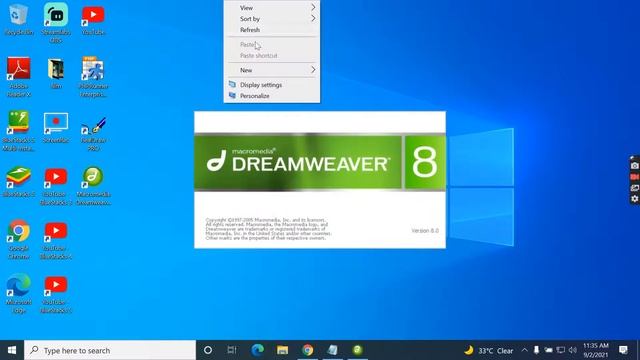
Task: Open the pen-and-brush drawing app shortcut
Action: coord(93,133)
